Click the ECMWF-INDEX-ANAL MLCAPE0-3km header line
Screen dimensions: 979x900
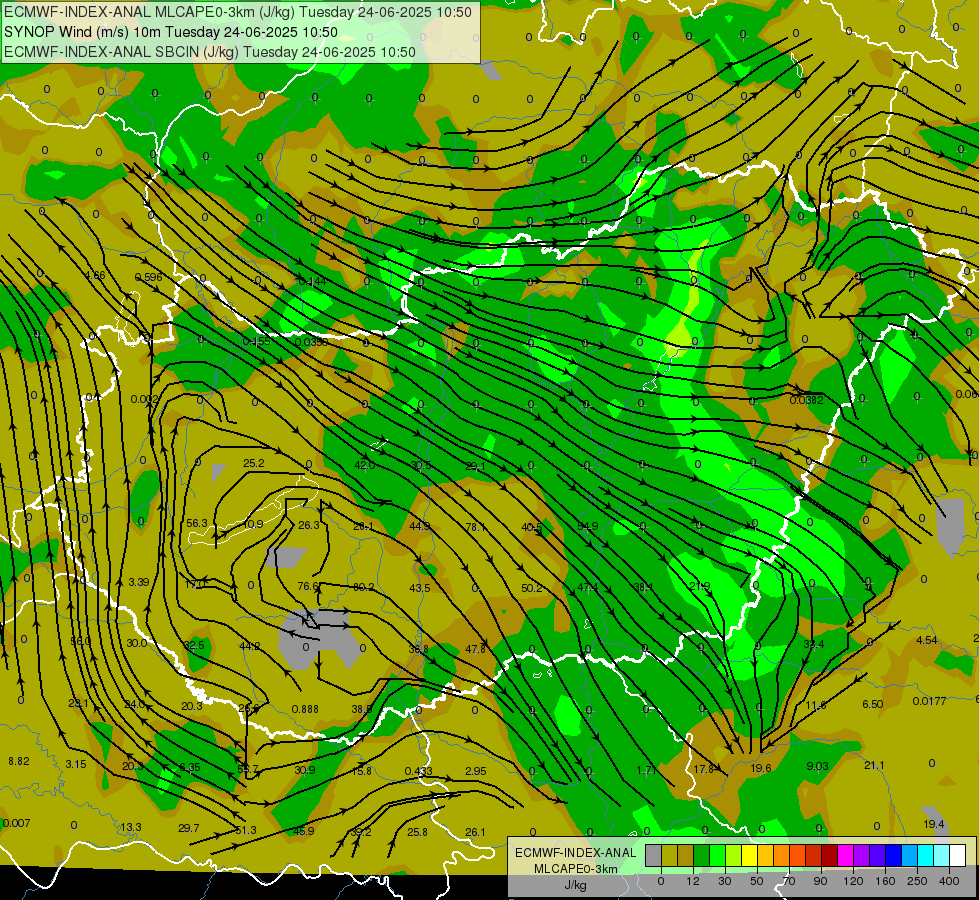(238, 12)
